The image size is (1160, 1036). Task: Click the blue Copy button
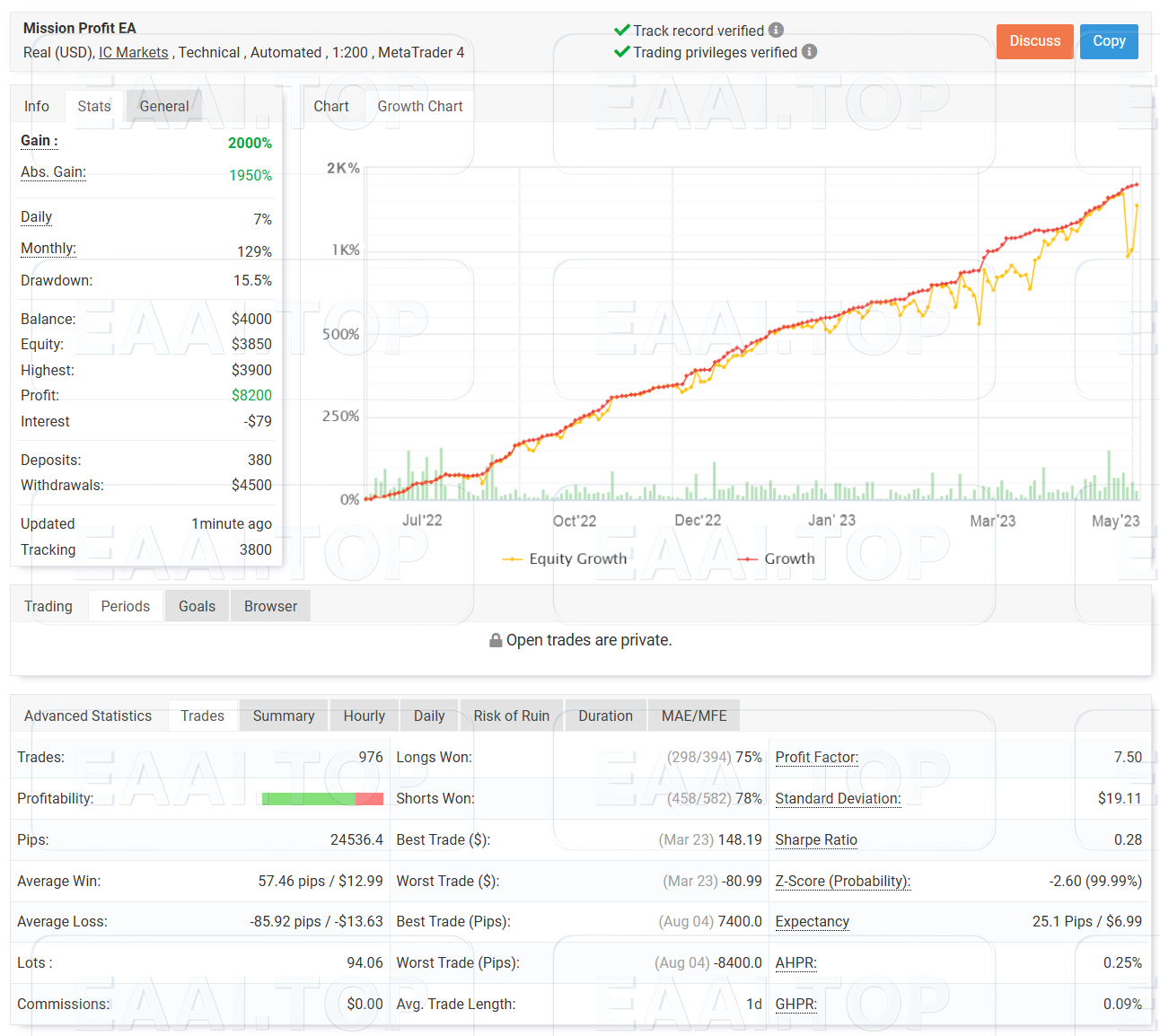pyautogui.click(x=1109, y=41)
